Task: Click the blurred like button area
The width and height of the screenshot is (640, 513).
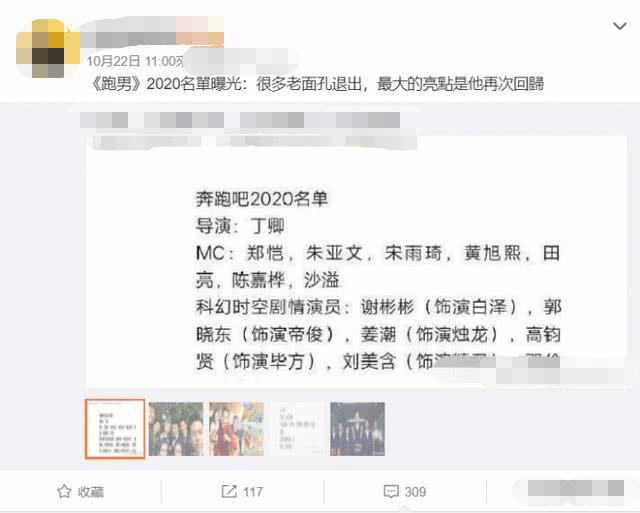Action: pos(576,489)
